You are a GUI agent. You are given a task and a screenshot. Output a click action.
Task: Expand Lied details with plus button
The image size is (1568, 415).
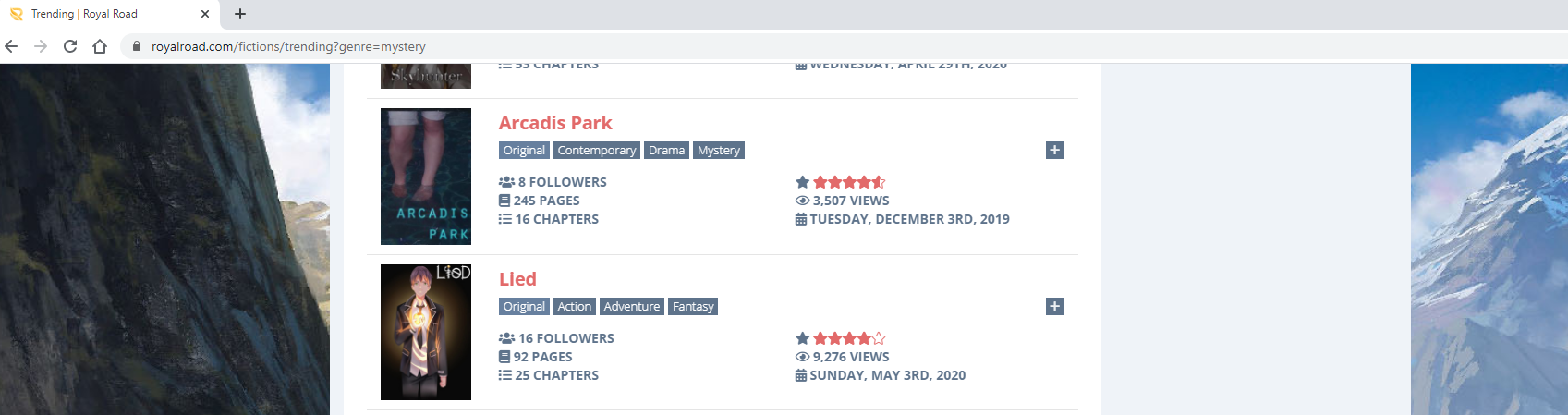(1054, 306)
